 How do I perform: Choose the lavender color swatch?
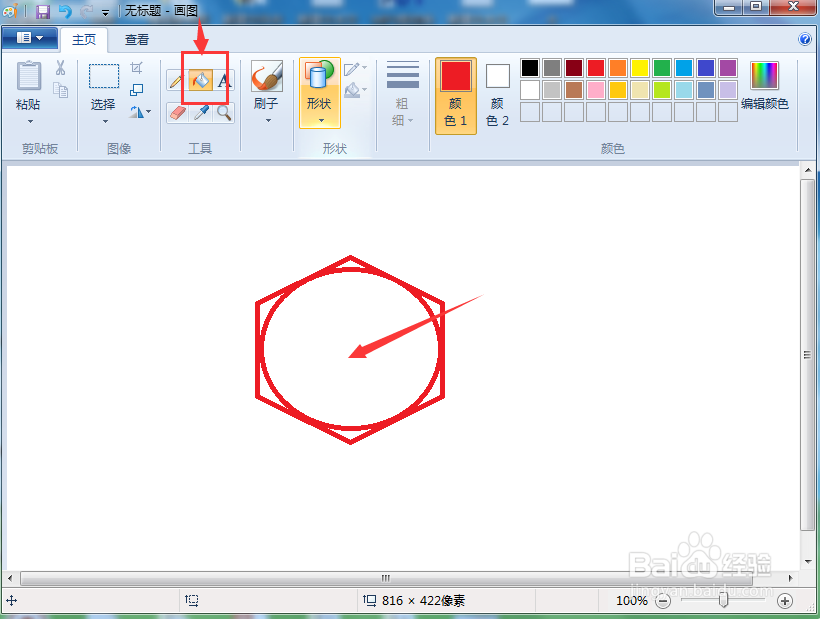(x=727, y=90)
